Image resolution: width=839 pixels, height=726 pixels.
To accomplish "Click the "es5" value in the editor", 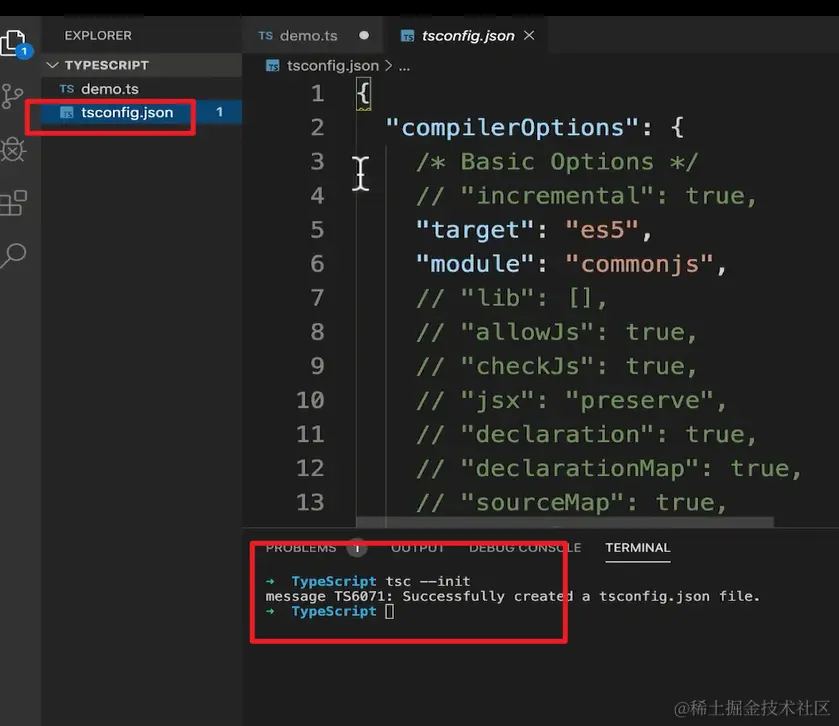I will tap(602, 230).
